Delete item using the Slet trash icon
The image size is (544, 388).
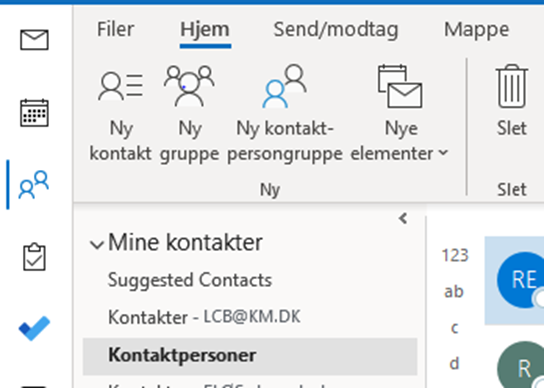(x=512, y=101)
